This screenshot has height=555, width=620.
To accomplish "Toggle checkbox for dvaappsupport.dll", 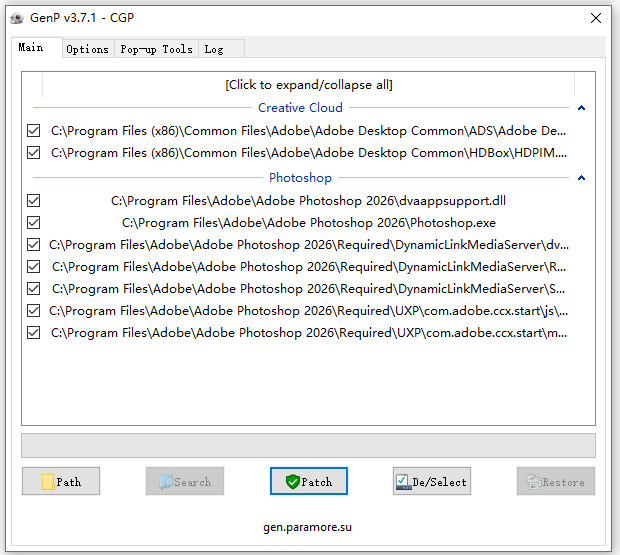I will (34, 201).
